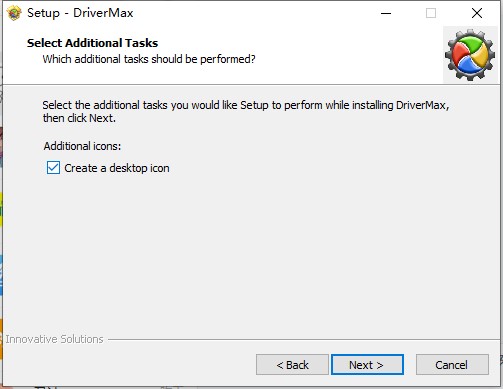Click 'Which additional tasks should be performed?' text

click(149, 59)
